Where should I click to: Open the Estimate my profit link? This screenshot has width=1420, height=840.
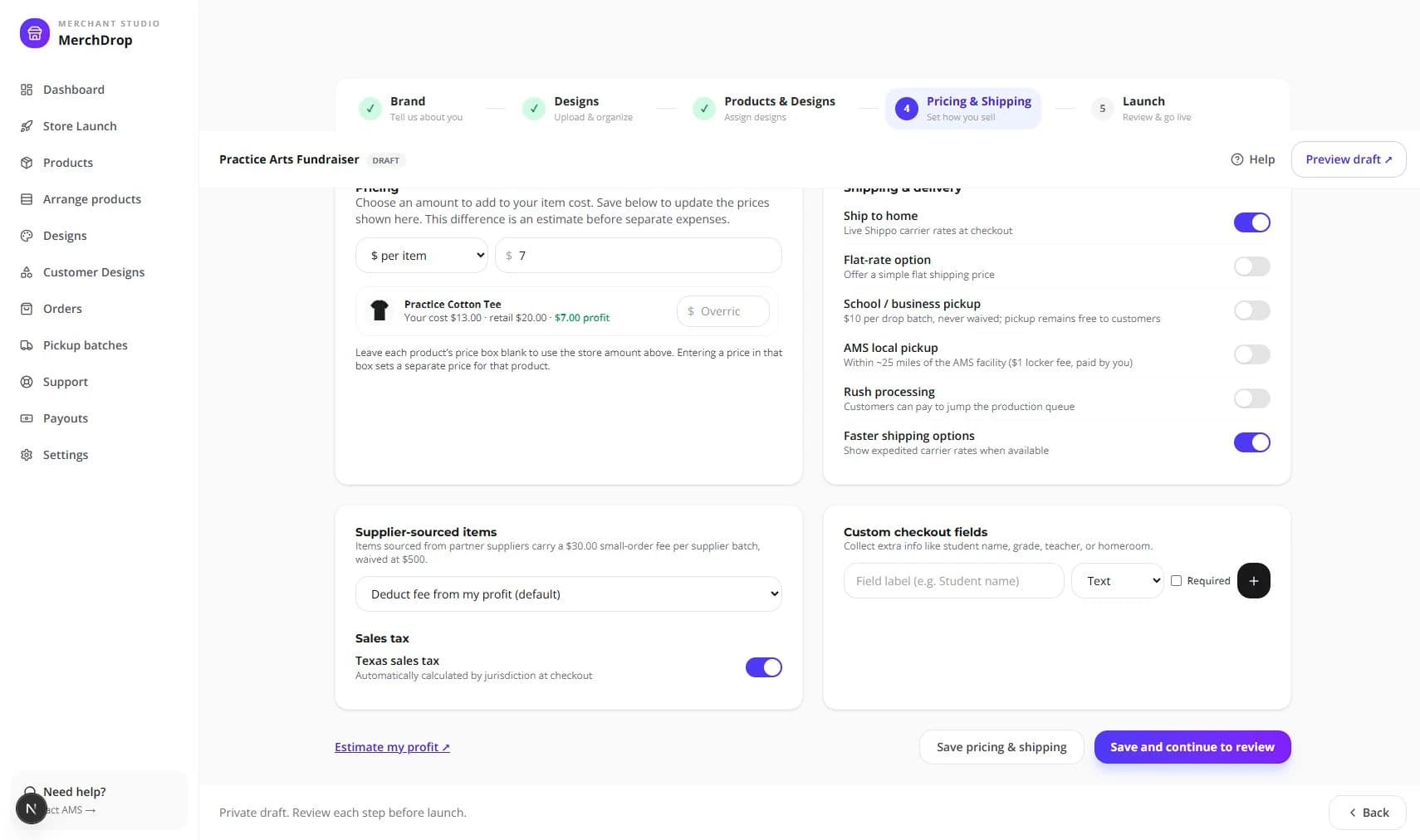point(392,747)
